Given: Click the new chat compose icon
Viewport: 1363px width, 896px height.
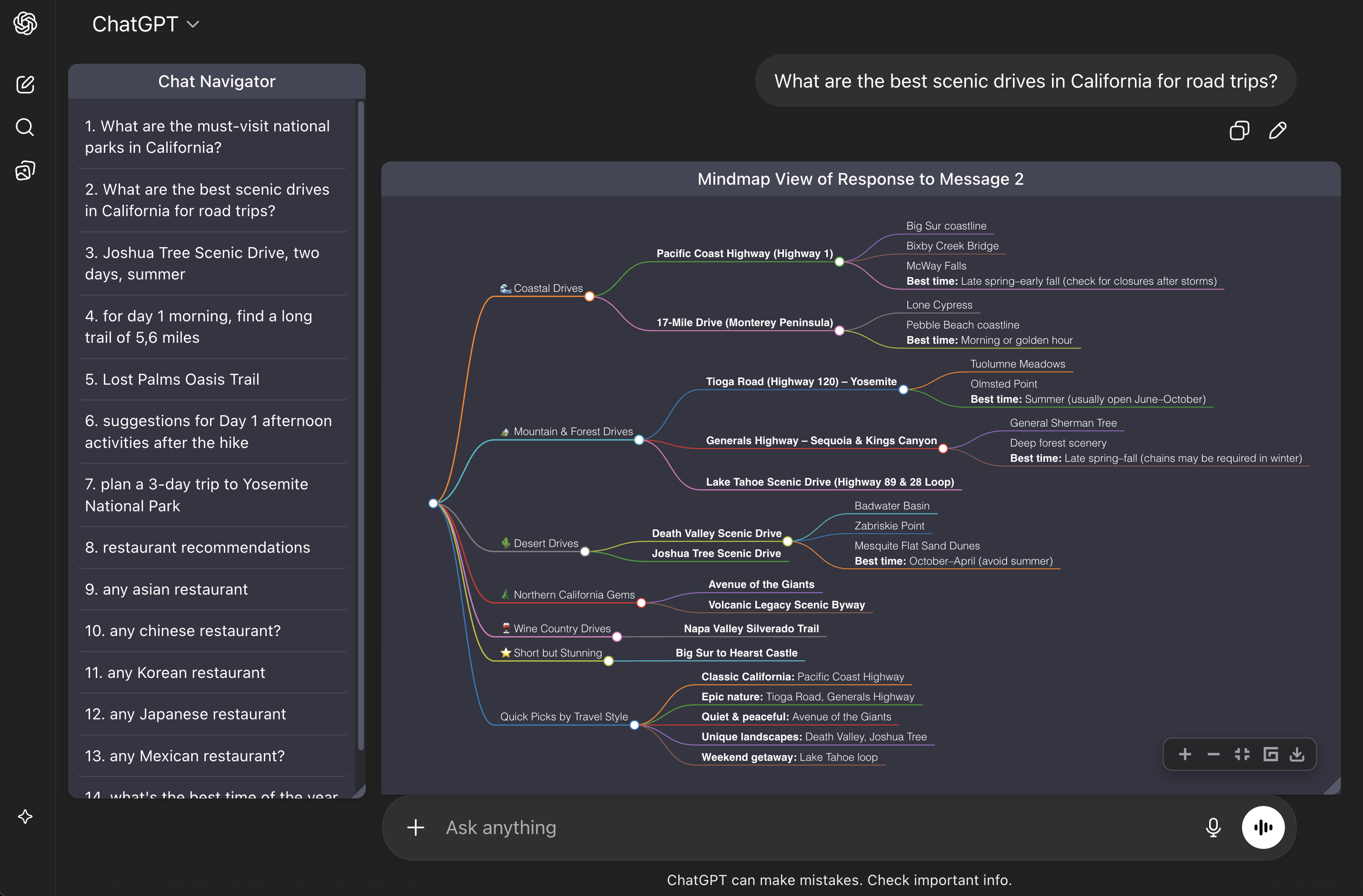Looking at the screenshot, I should point(25,85).
